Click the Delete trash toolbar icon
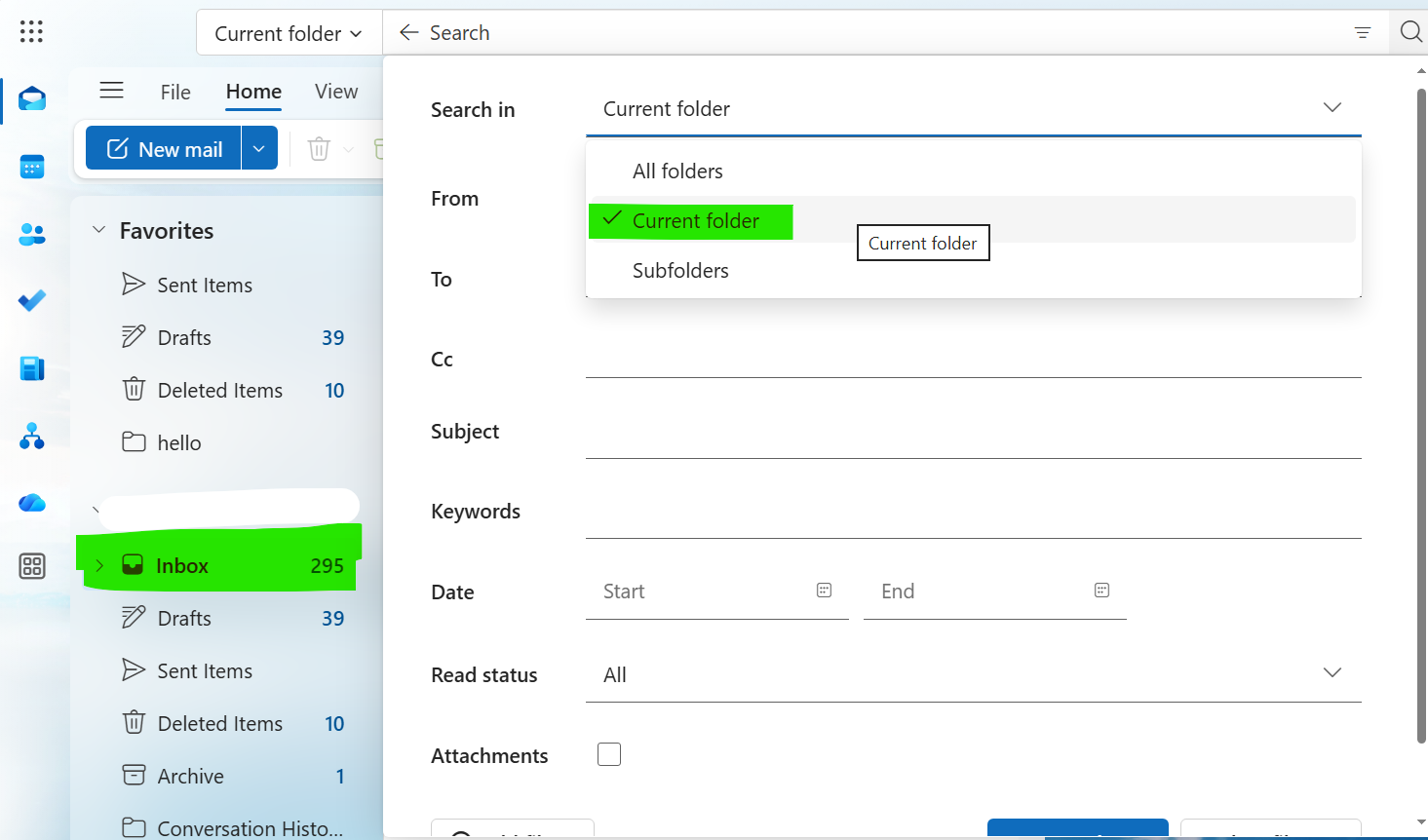Screen dimensions: 1428x840 point(319,149)
